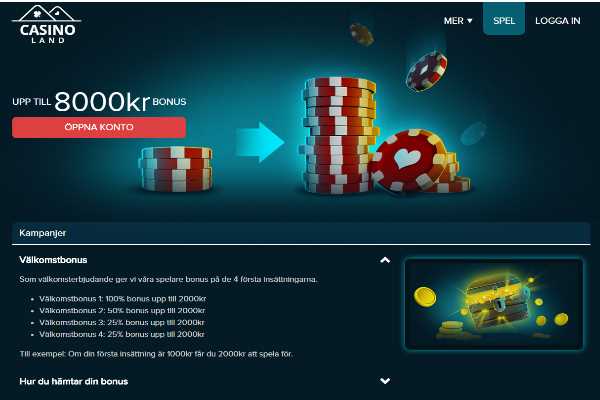Click the small arrow beside MER
This screenshot has height=400, width=600.
[x=470, y=21]
